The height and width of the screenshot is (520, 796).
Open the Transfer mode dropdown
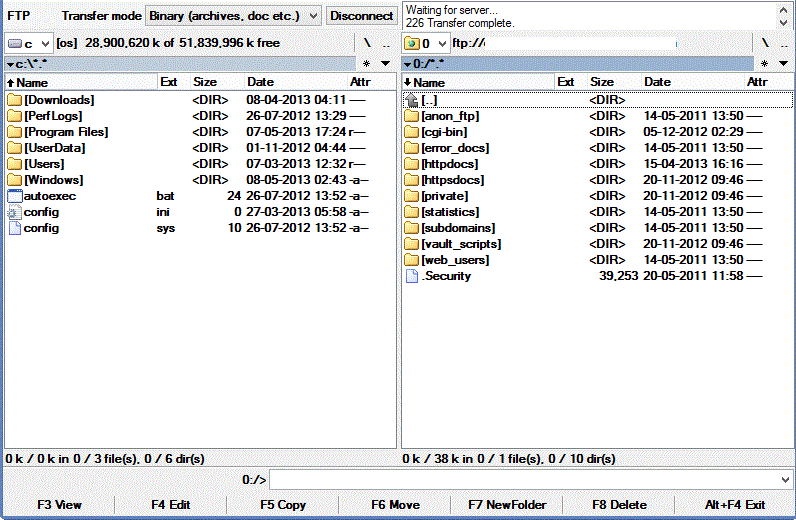click(x=312, y=16)
